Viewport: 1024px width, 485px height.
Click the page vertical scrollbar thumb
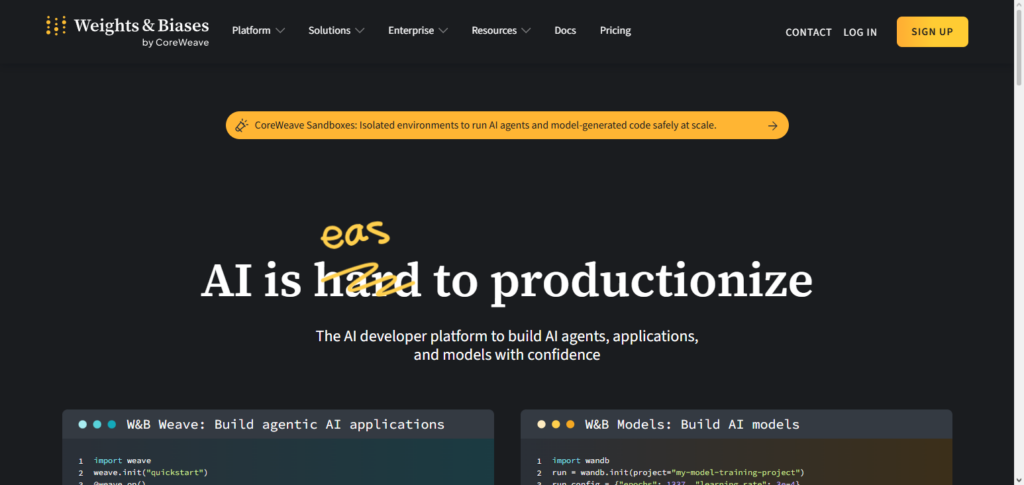coord(1018,48)
